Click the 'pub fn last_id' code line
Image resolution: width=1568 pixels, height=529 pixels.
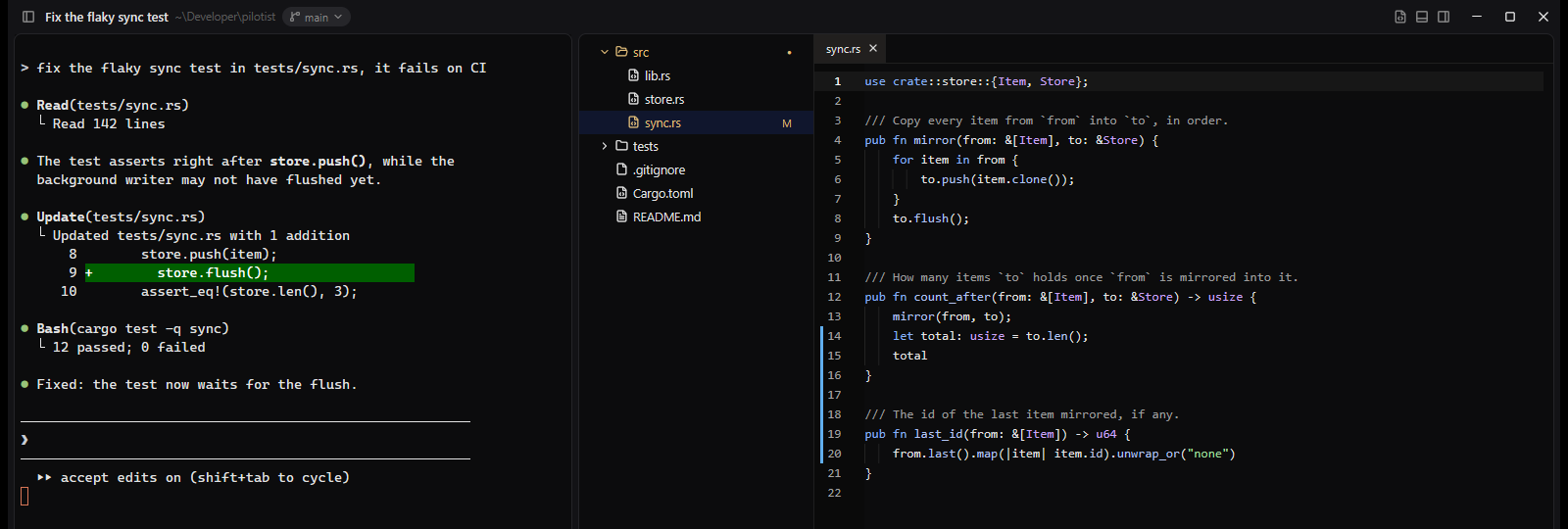[x=998, y=434]
